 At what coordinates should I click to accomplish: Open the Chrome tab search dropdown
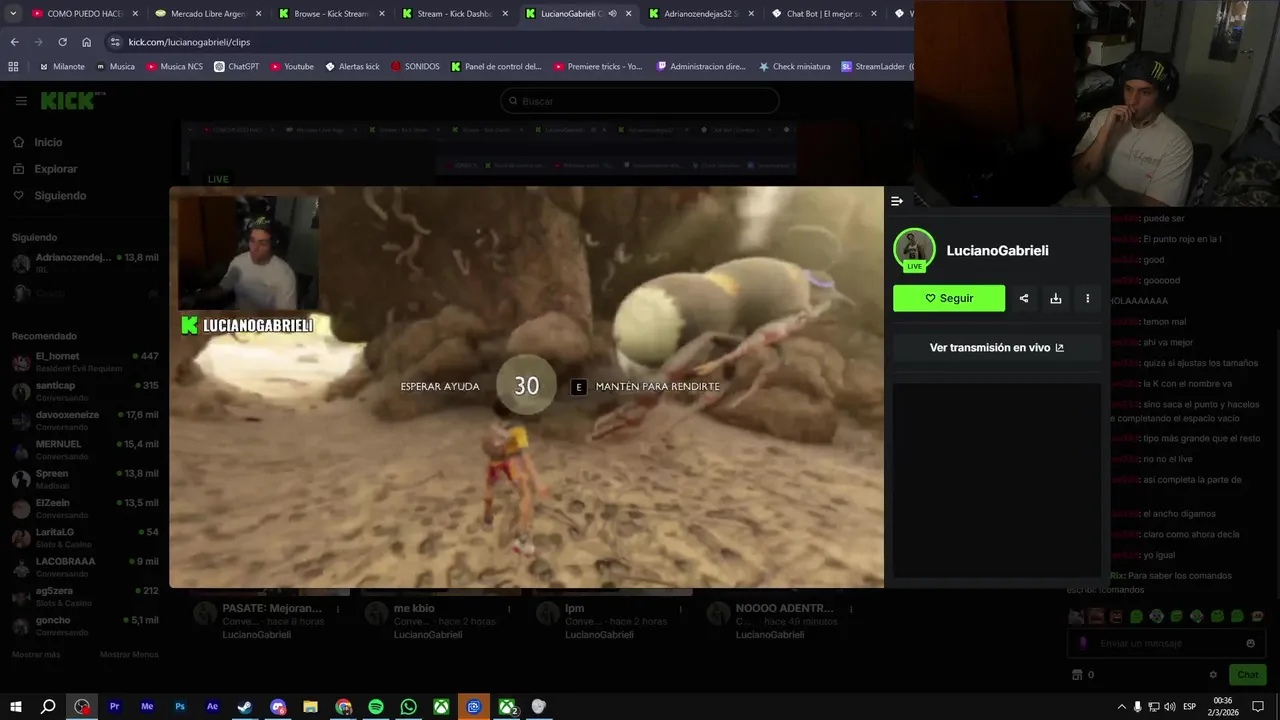[13, 14]
